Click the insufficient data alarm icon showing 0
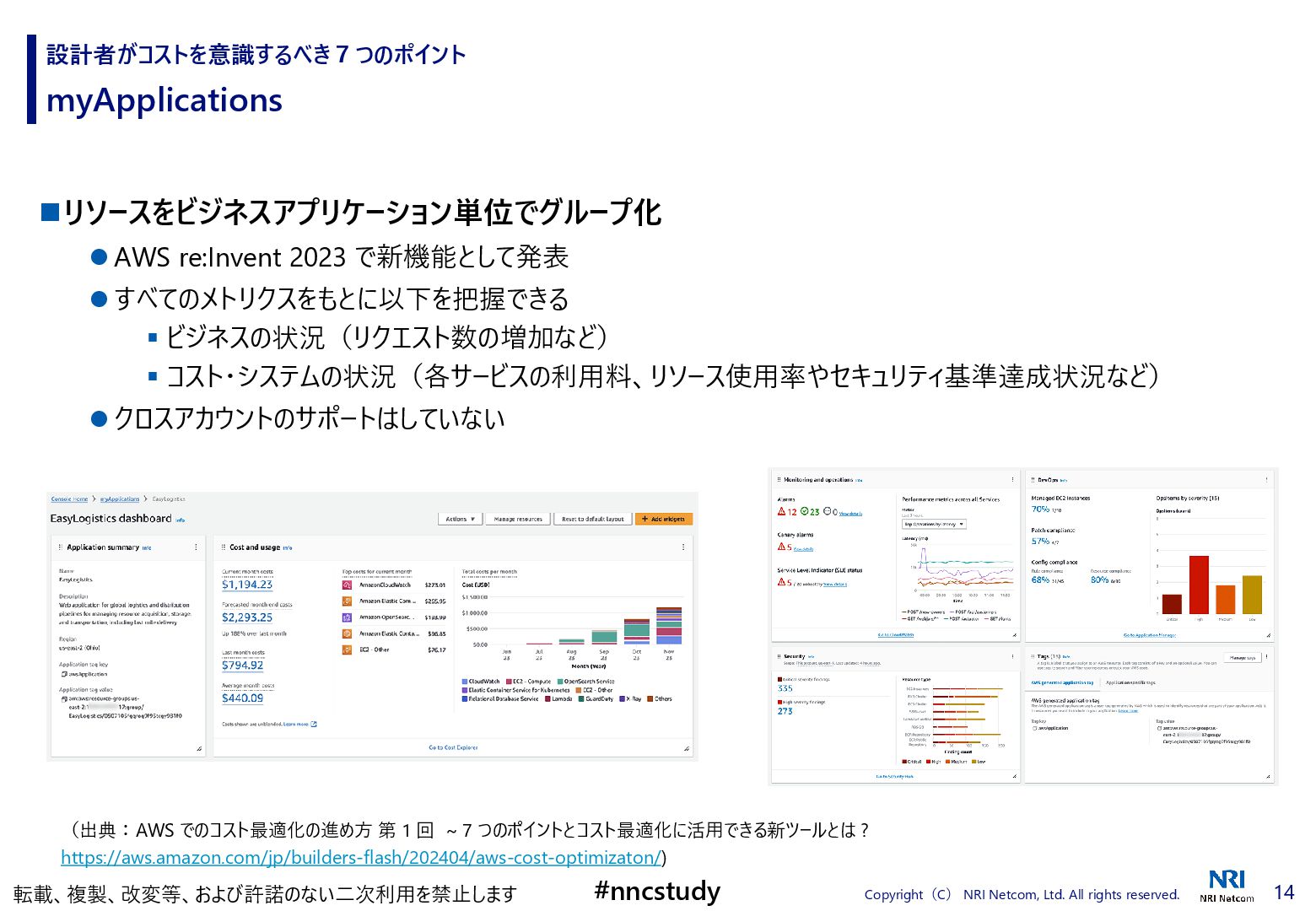 click(827, 512)
